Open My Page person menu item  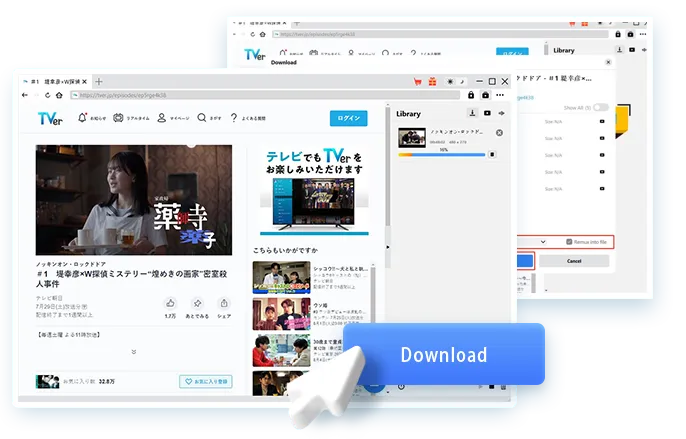click(x=173, y=118)
